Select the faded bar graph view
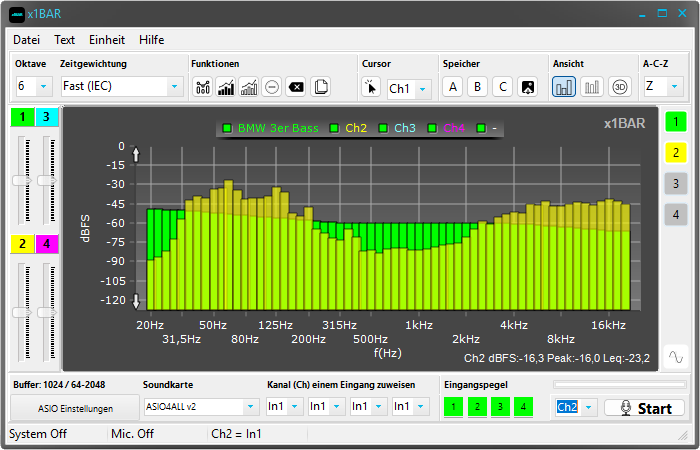Screen dimensions: 700x450 592,87
